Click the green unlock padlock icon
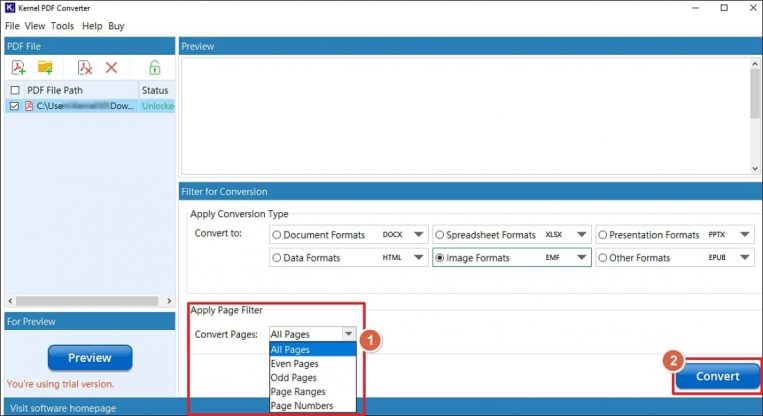The height and width of the screenshot is (416, 763). click(155, 68)
